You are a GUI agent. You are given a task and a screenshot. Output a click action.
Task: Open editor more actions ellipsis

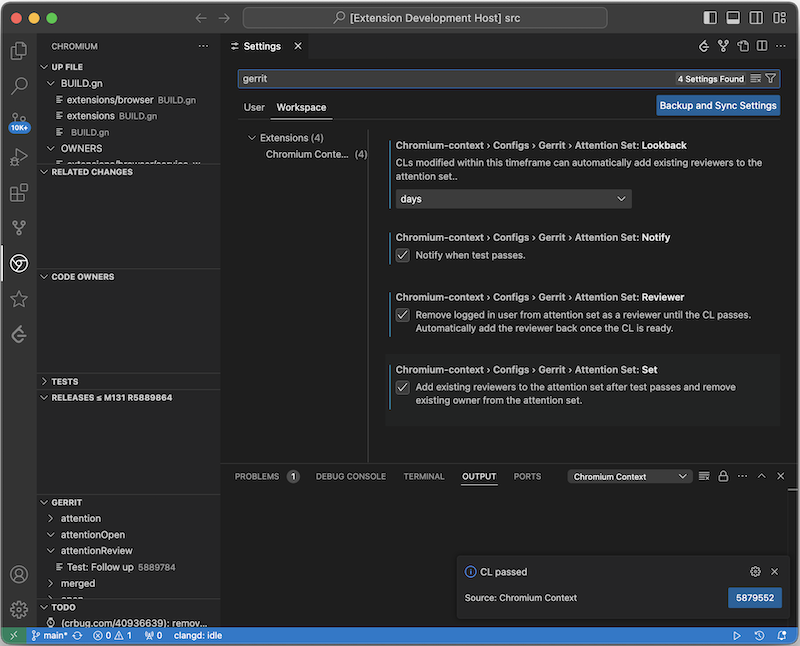coord(781,46)
